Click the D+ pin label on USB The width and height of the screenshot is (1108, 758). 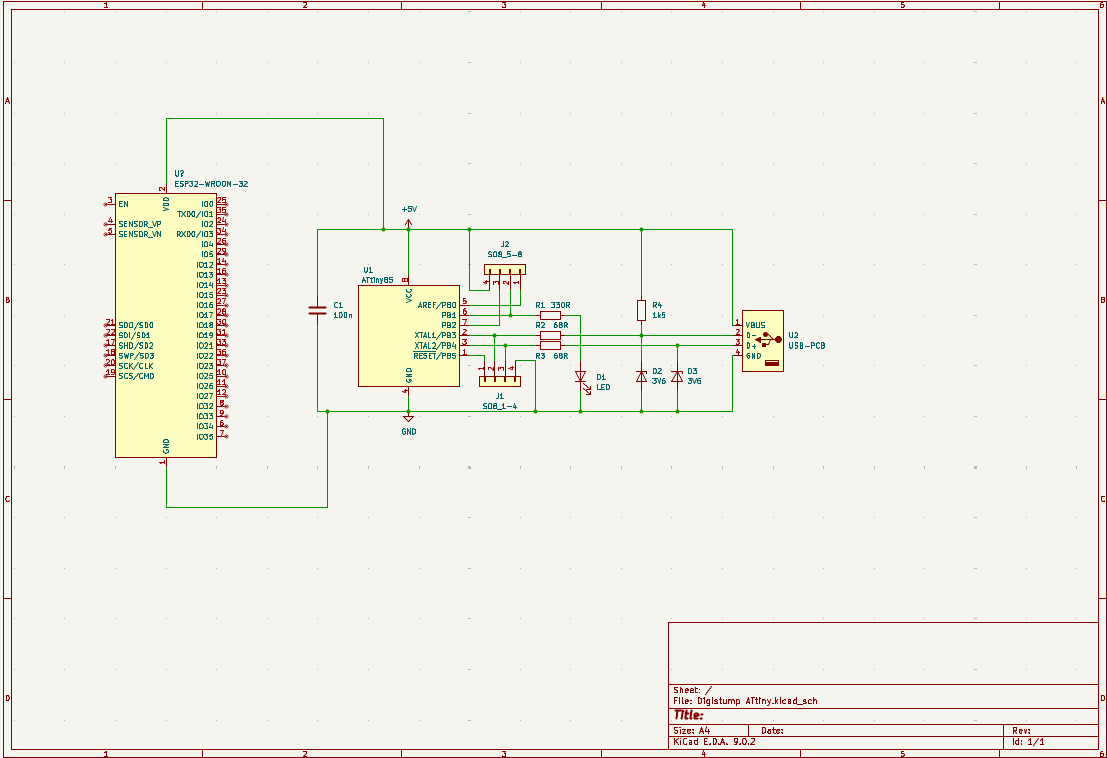(x=751, y=346)
